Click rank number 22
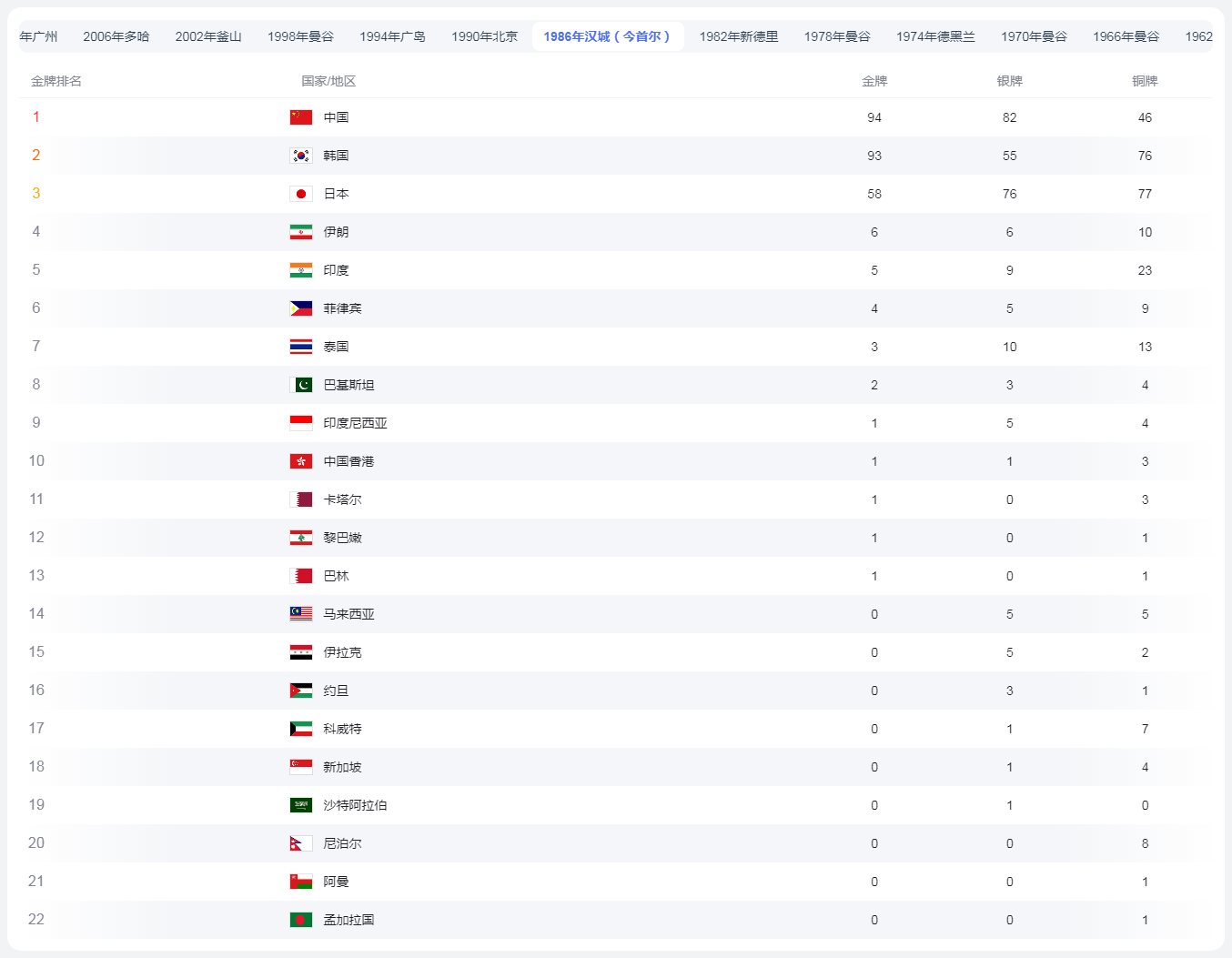This screenshot has height=958, width=1232. [x=36, y=920]
